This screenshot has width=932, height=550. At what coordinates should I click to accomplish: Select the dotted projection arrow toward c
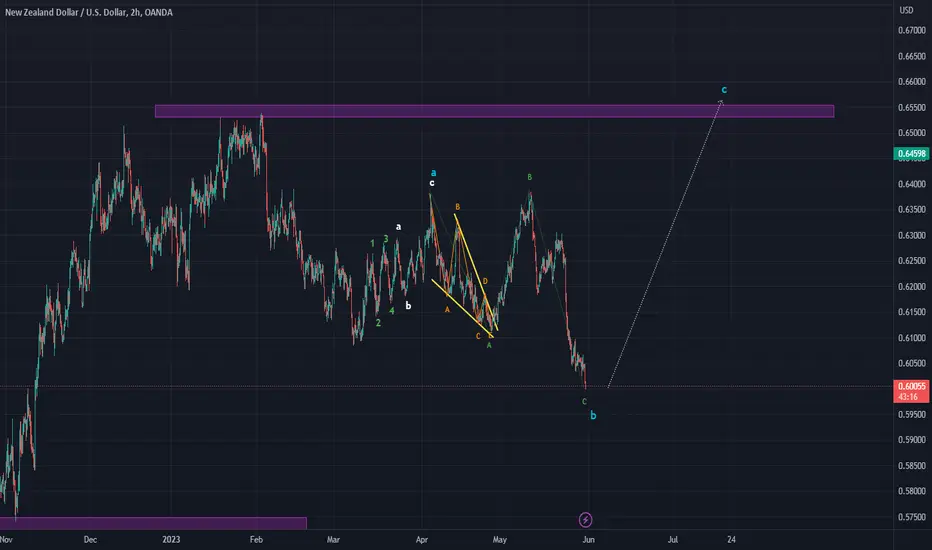(x=665, y=244)
